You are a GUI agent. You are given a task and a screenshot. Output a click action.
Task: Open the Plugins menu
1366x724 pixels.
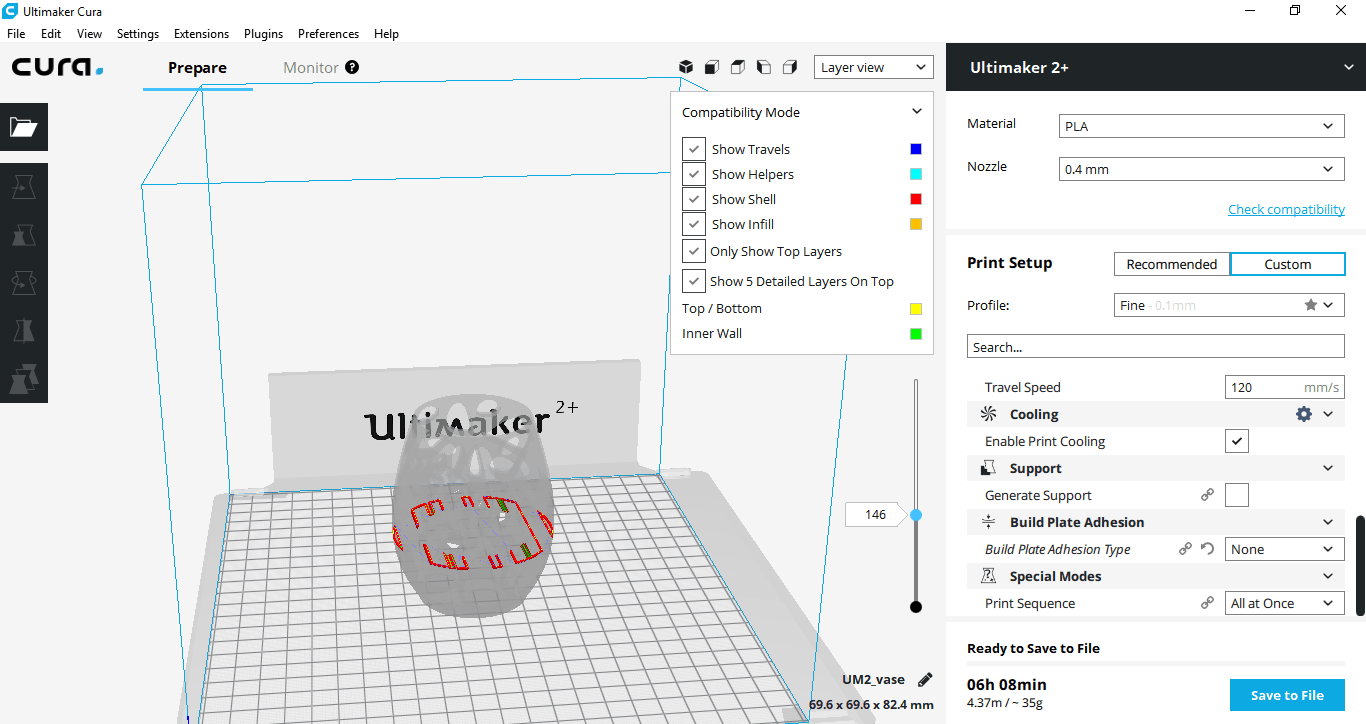263,33
